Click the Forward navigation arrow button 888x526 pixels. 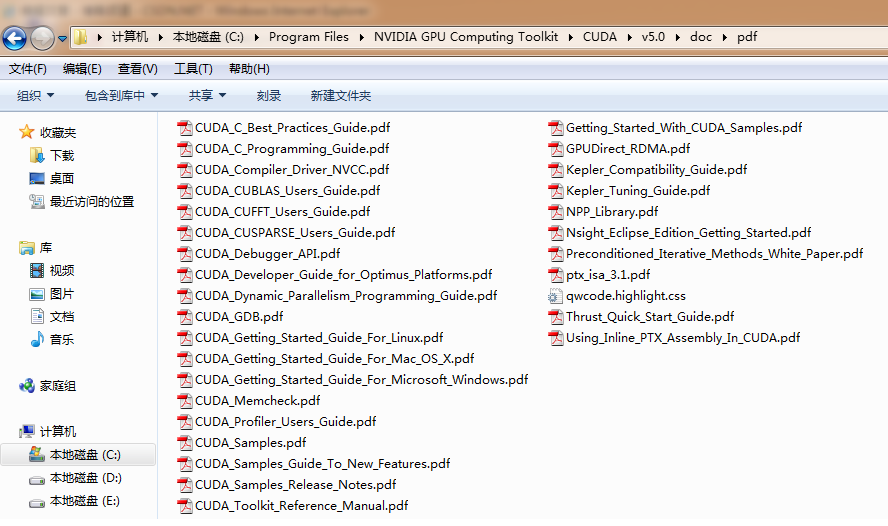42,39
